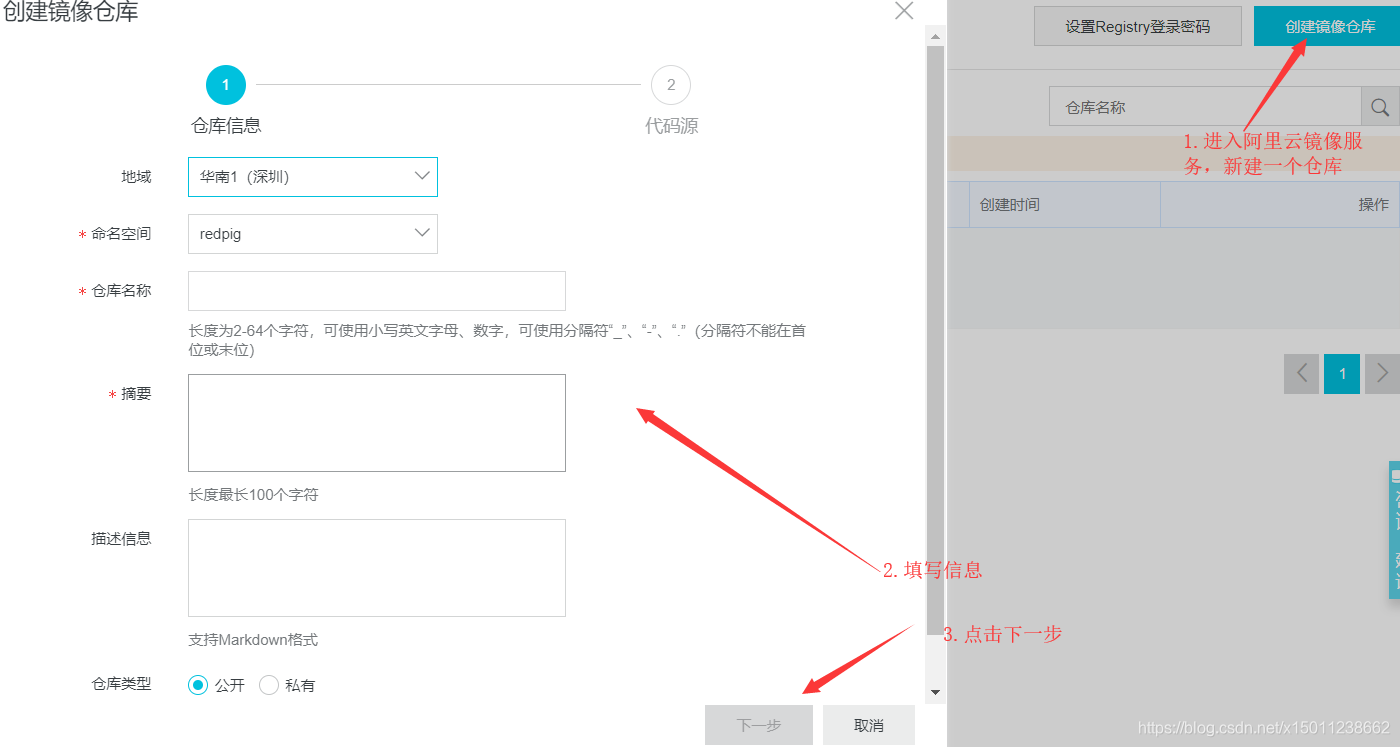
Task: Click the 描述信息 description text area
Action: [x=377, y=568]
